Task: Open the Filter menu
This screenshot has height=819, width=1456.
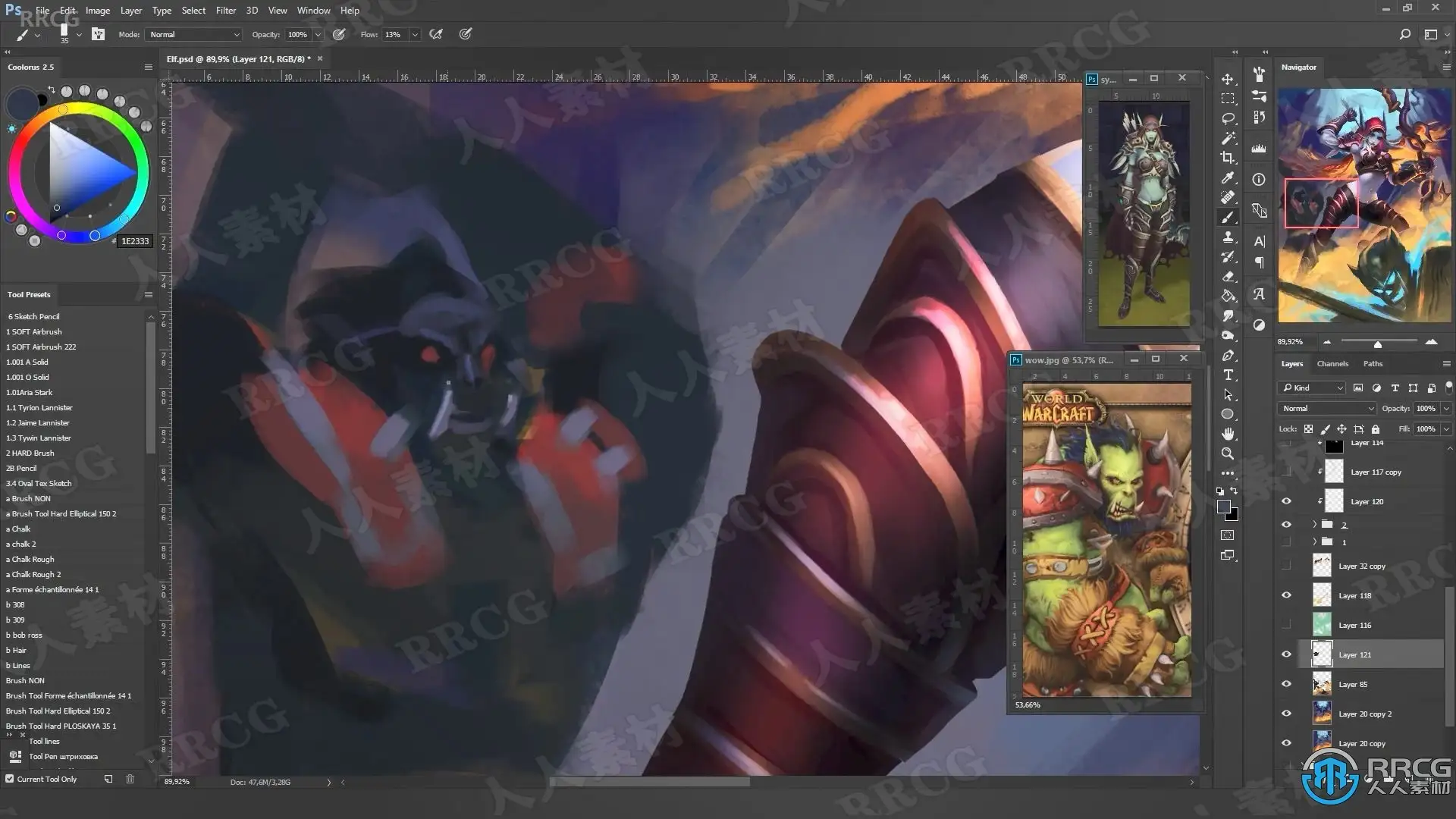Action: 226,11
